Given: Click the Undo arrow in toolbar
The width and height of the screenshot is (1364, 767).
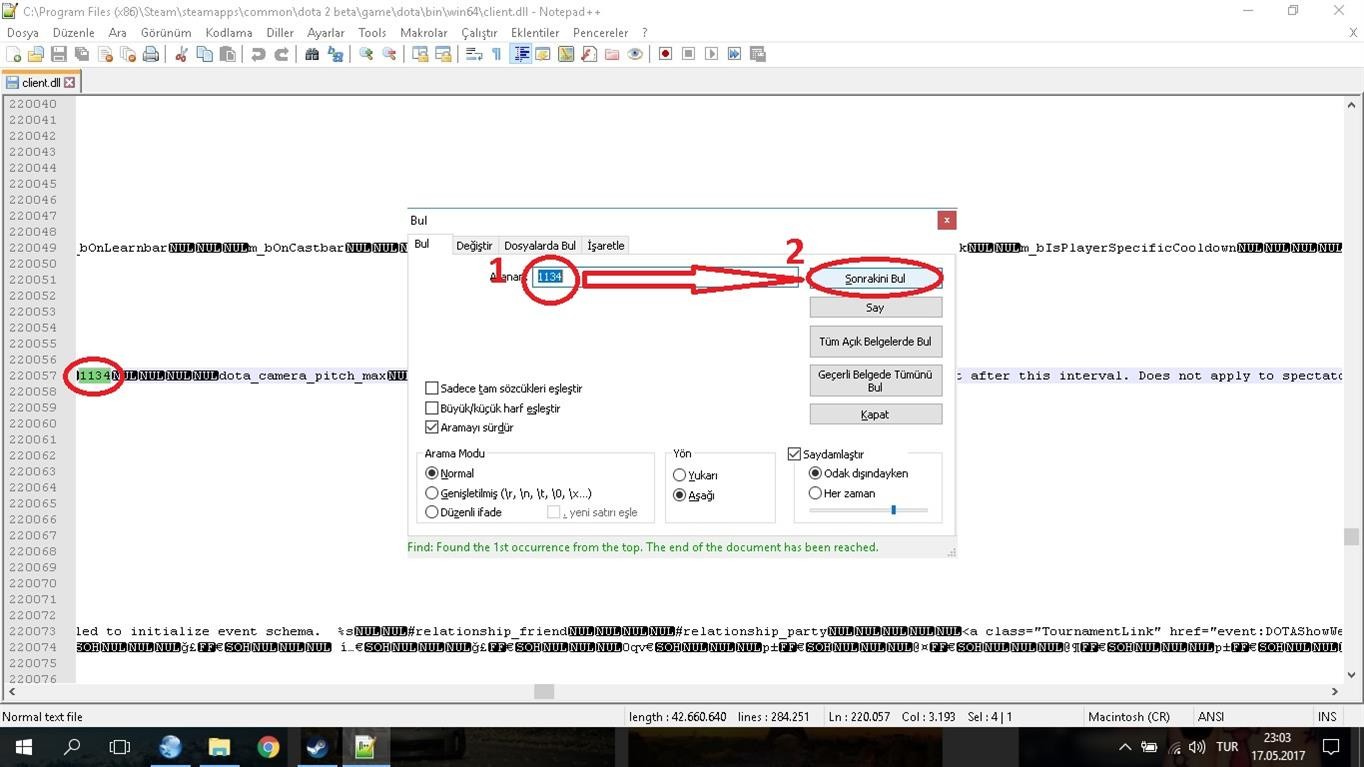Looking at the screenshot, I should click(x=258, y=54).
